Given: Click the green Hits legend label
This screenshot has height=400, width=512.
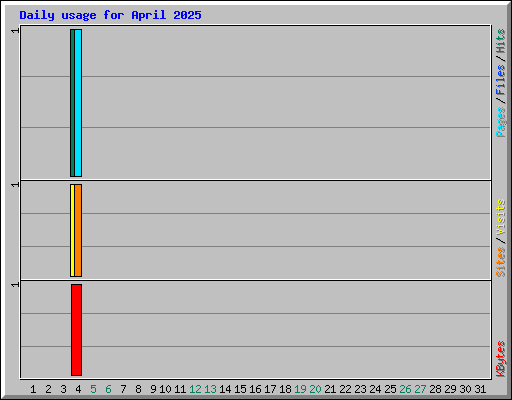Looking at the screenshot, I should (500, 41).
